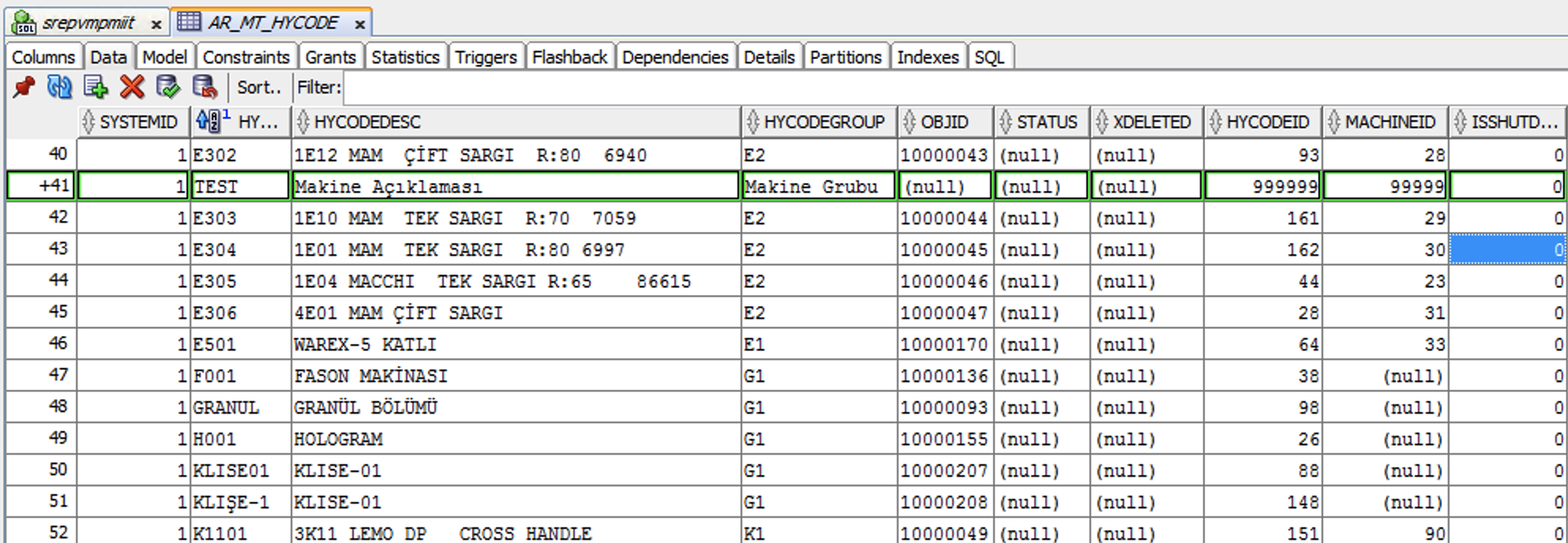
Task: Open the Grants tab
Action: point(330,57)
